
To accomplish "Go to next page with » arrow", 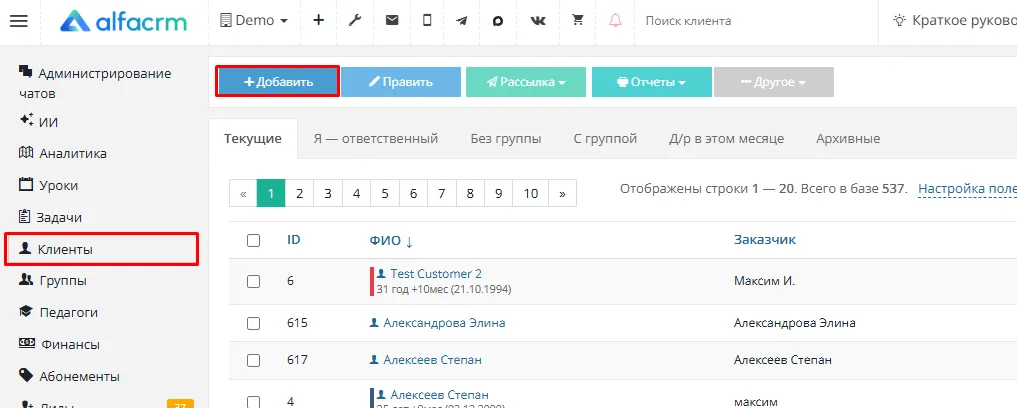I will click(562, 193).
